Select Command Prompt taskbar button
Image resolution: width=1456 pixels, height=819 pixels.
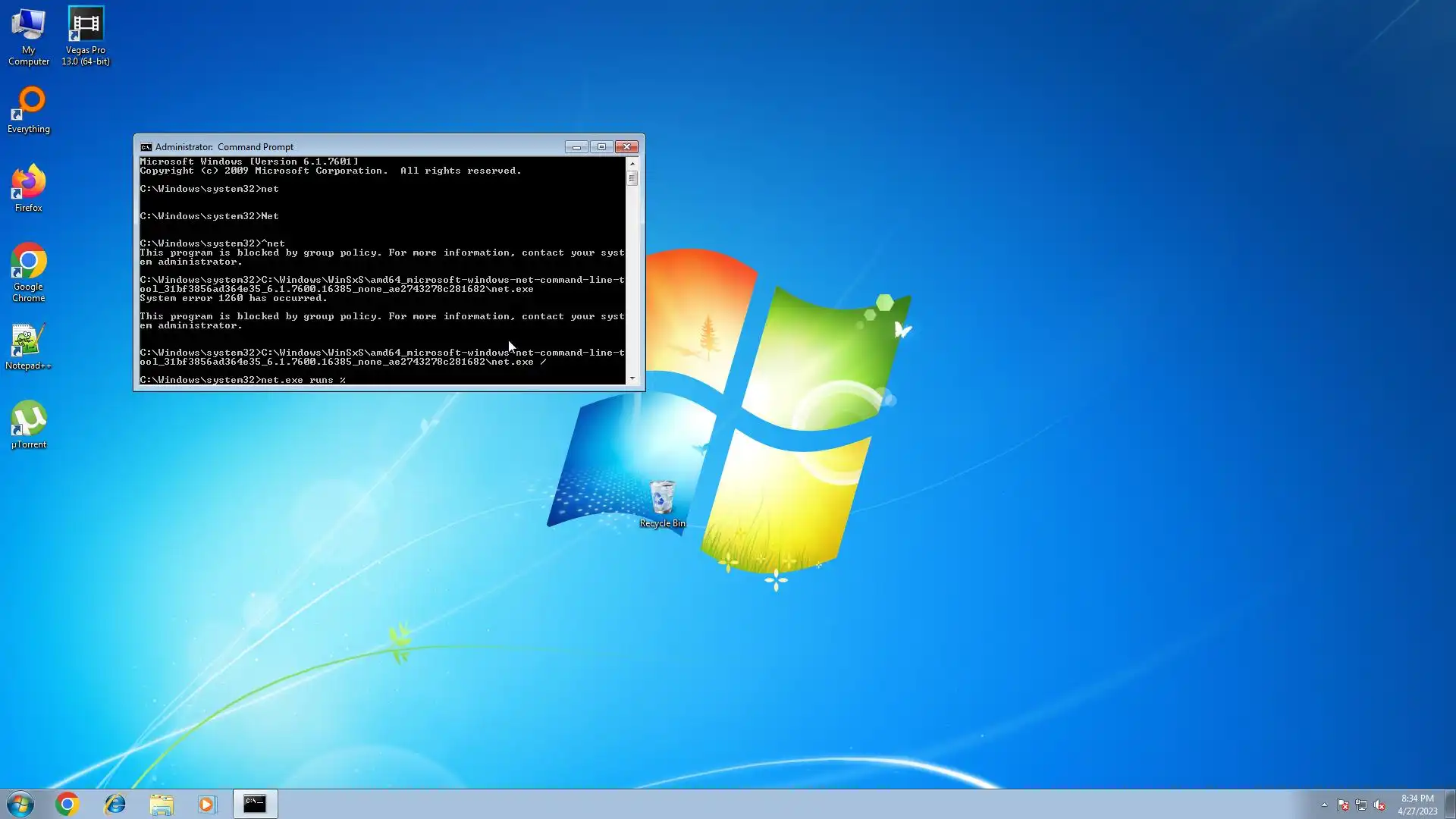coord(255,804)
